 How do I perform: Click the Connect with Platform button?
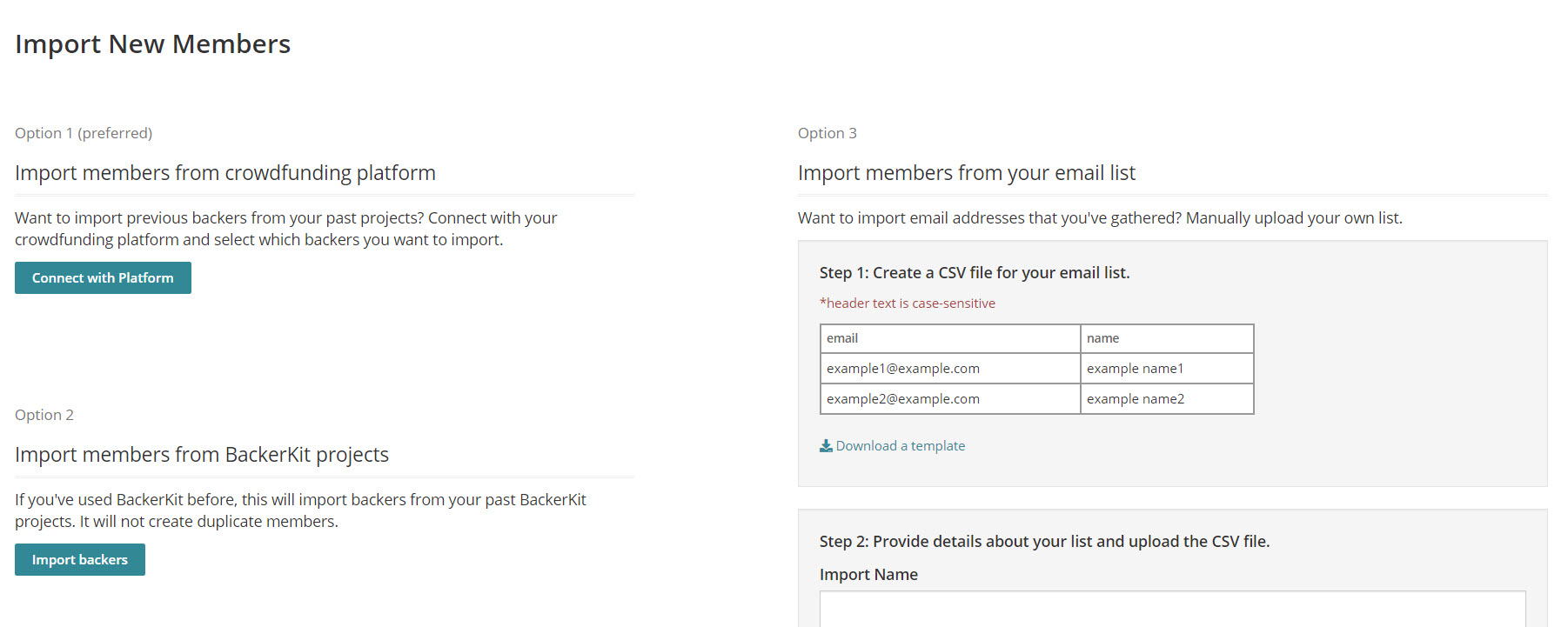[103, 278]
